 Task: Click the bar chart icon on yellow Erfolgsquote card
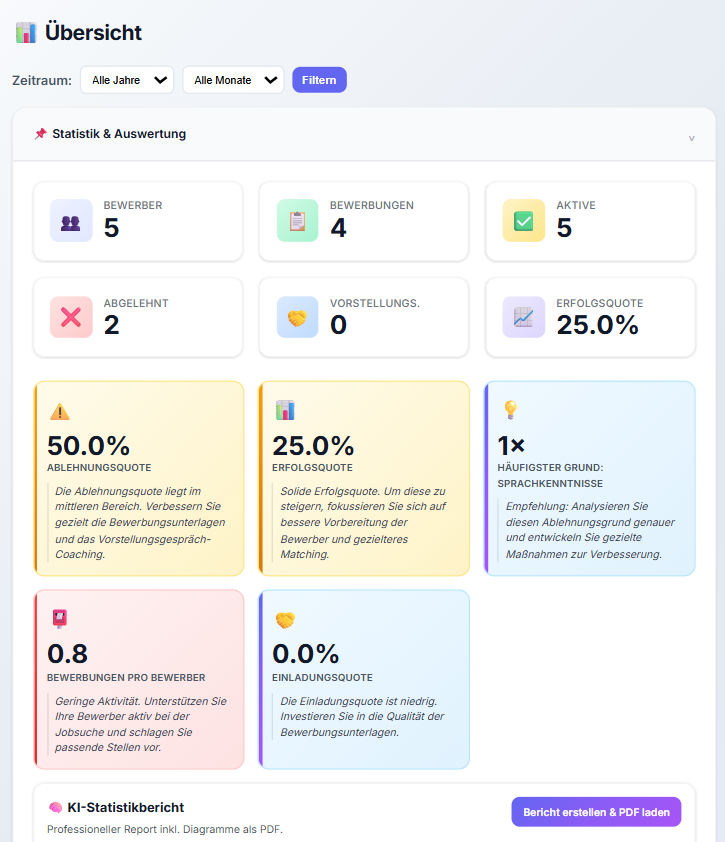coord(285,411)
